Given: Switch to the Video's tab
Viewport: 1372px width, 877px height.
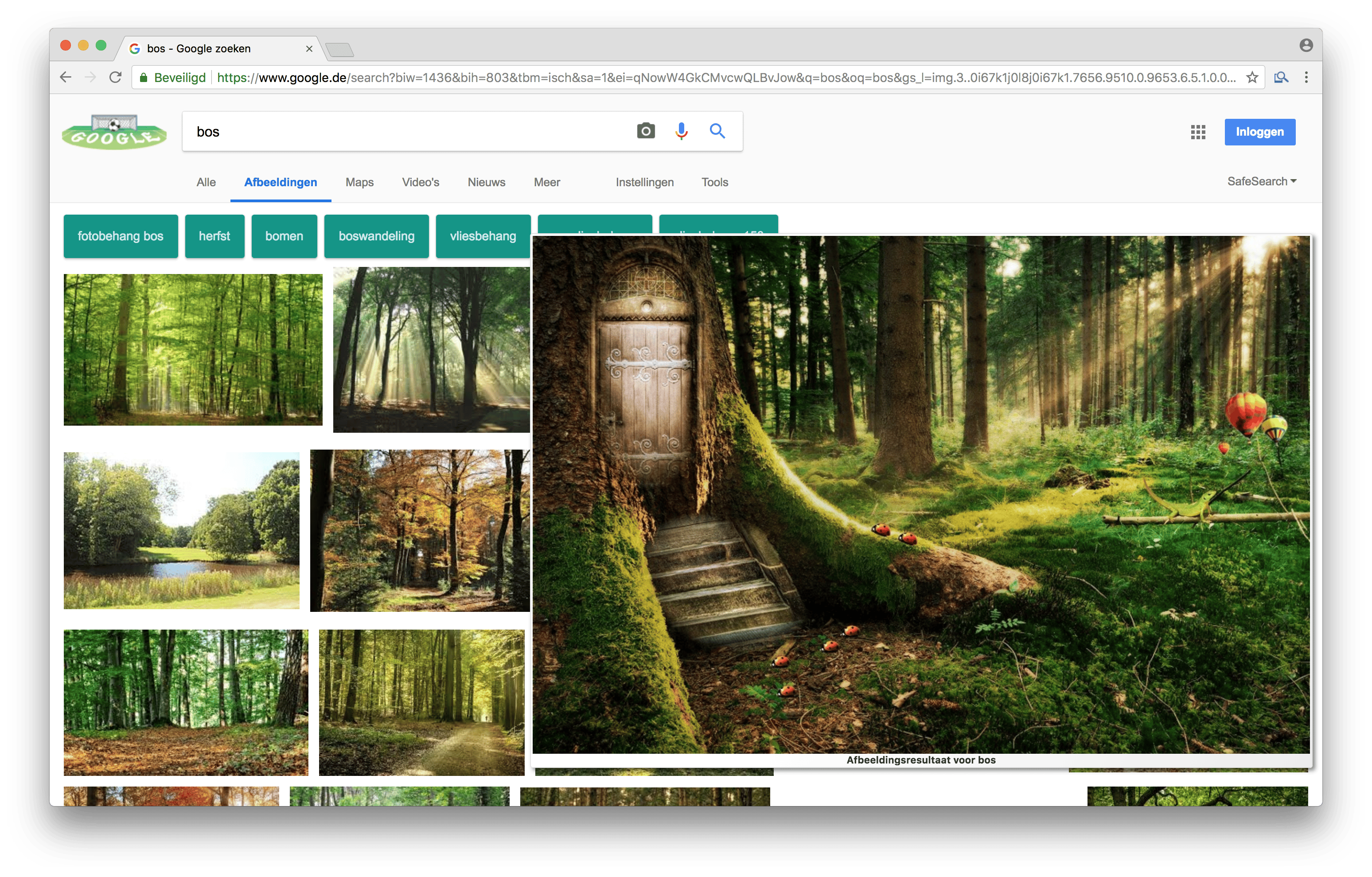Looking at the screenshot, I should pos(421,183).
